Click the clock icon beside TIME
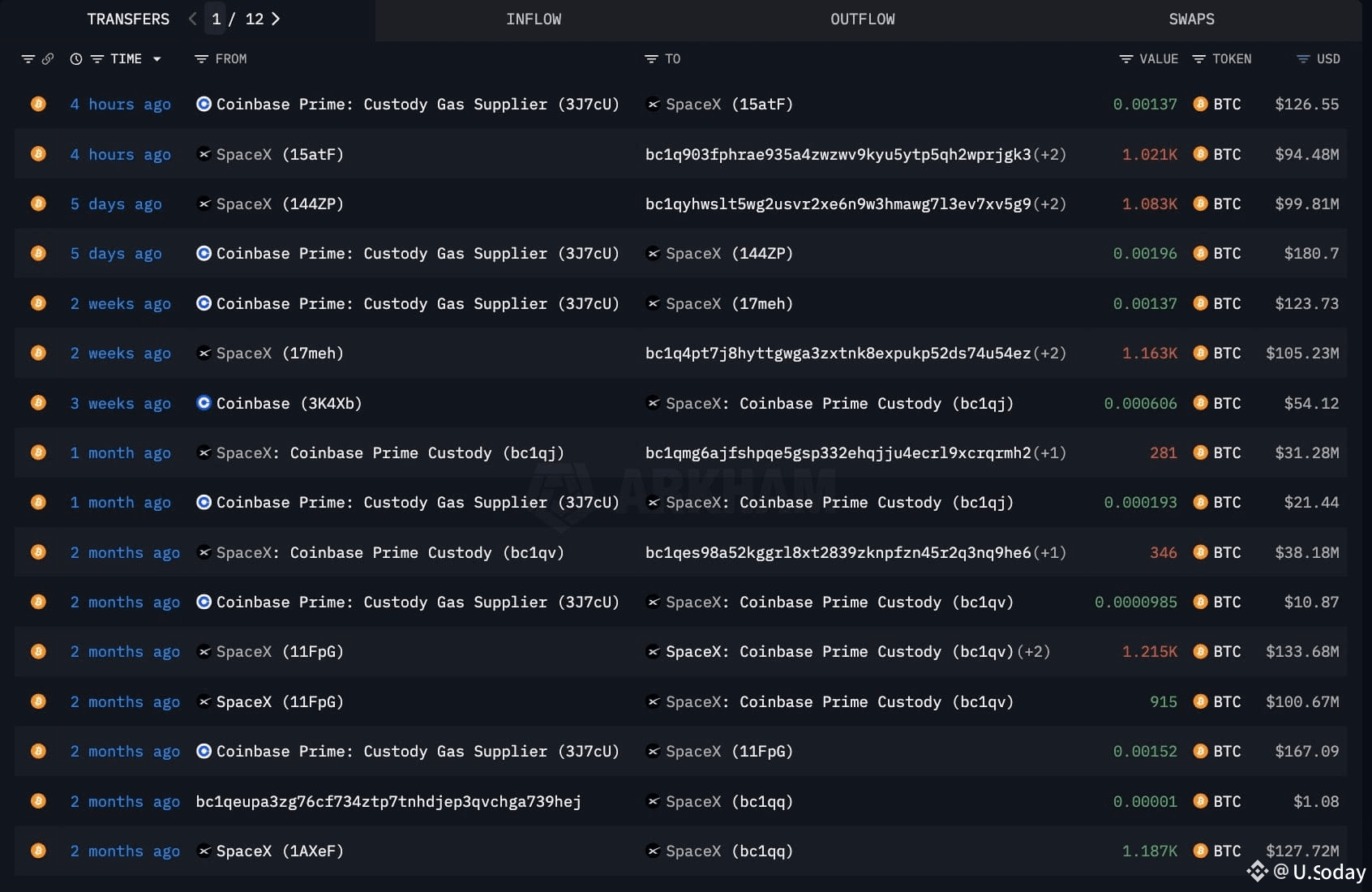Image resolution: width=1372 pixels, height=892 pixels. pyautogui.click(x=76, y=59)
